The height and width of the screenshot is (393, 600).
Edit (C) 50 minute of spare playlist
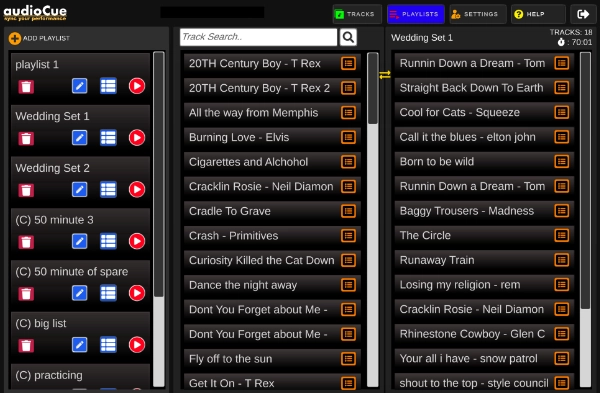click(80, 293)
